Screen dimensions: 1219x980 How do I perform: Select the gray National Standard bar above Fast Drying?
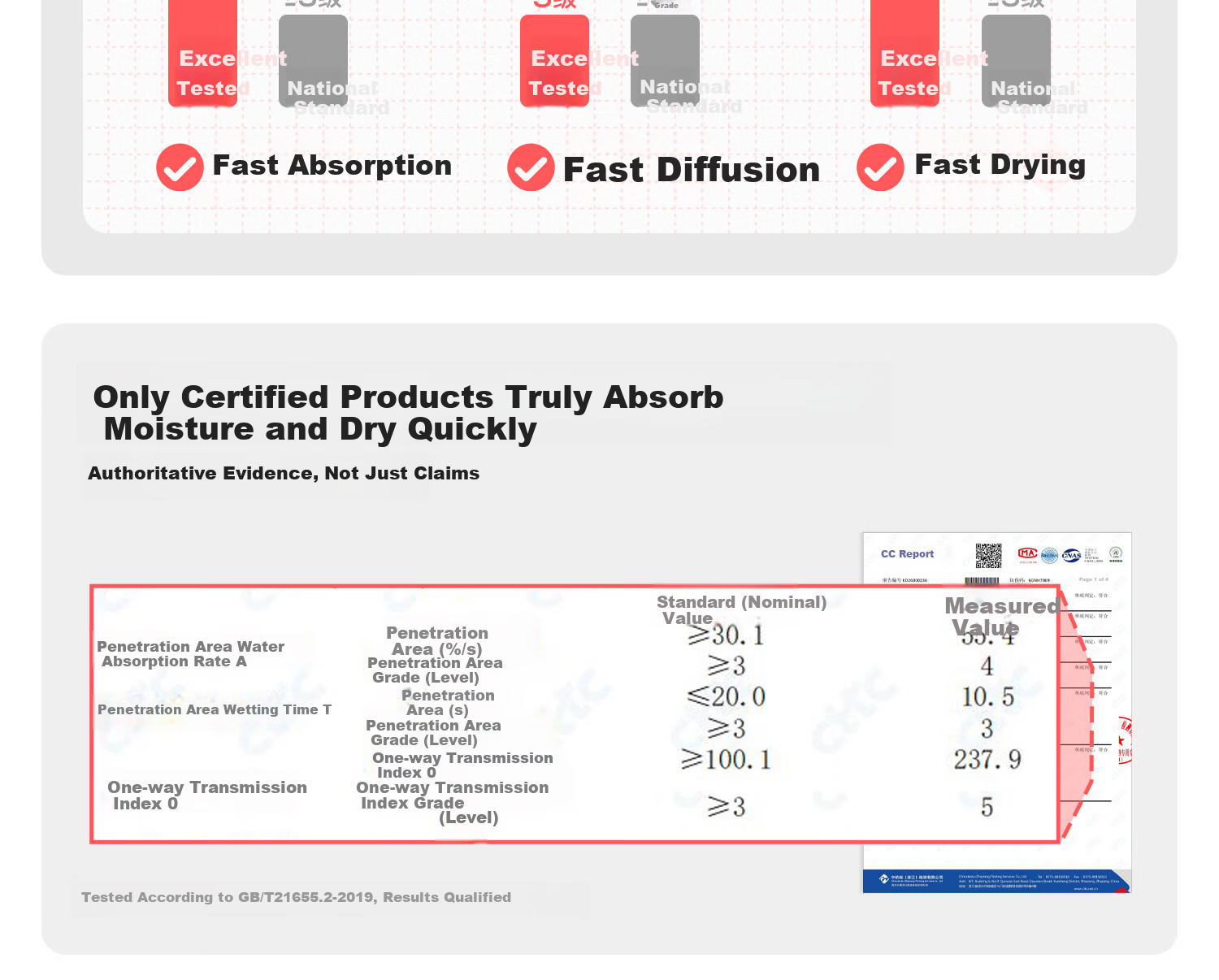(1016, 60)
